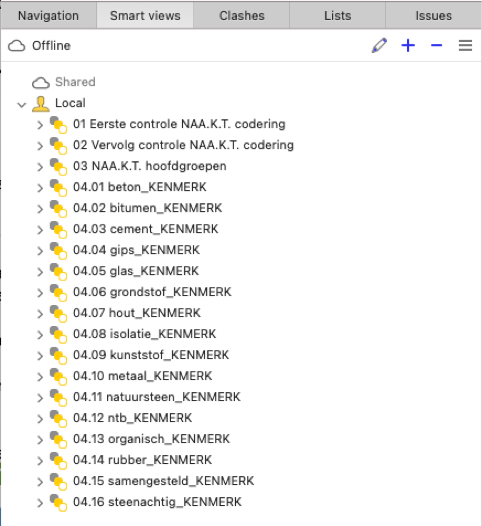Click the Local user folder icon
The image size is (482, 526).
[41, 103]
